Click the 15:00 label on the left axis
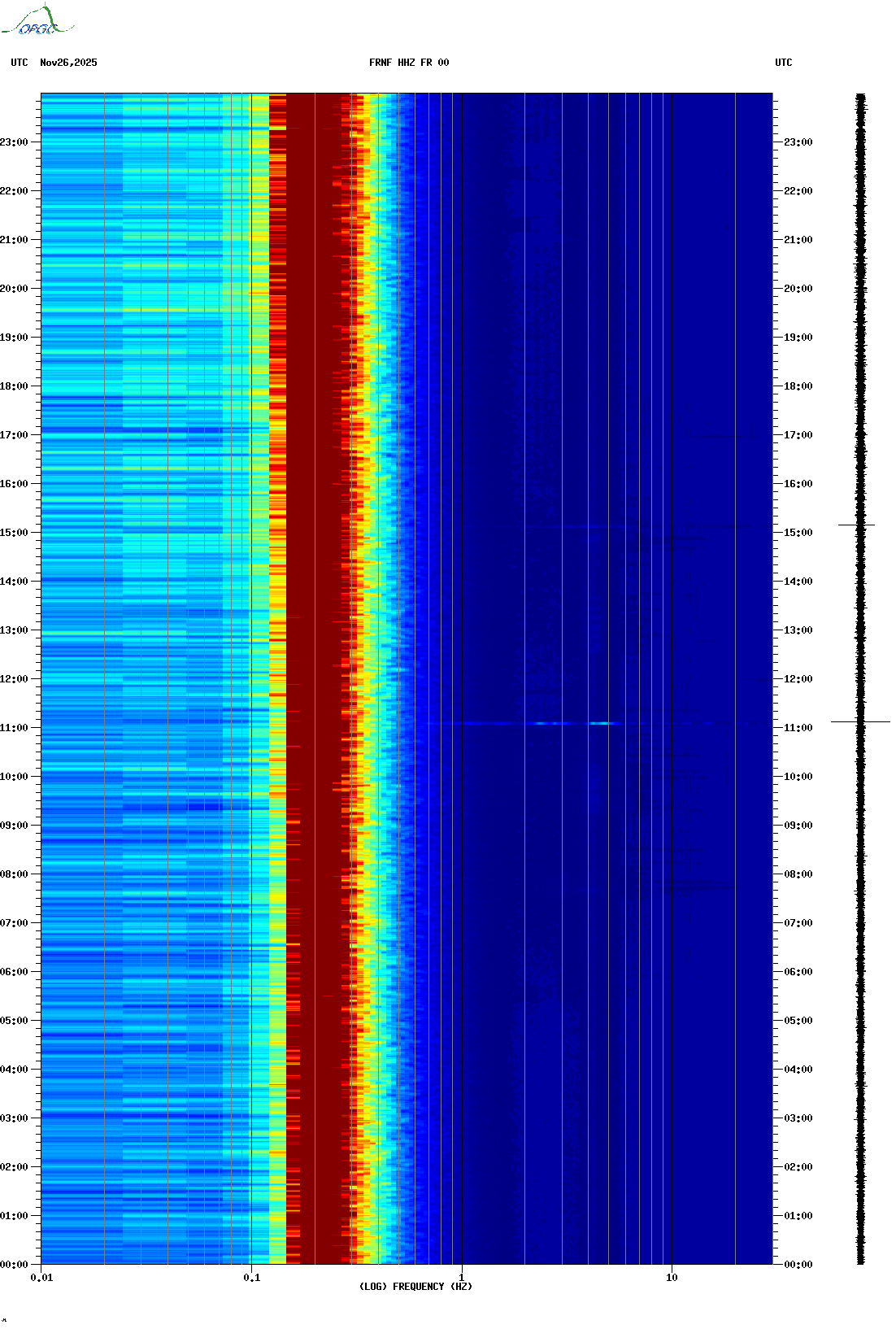This screenshot has height=1329, width=896. 14,533
